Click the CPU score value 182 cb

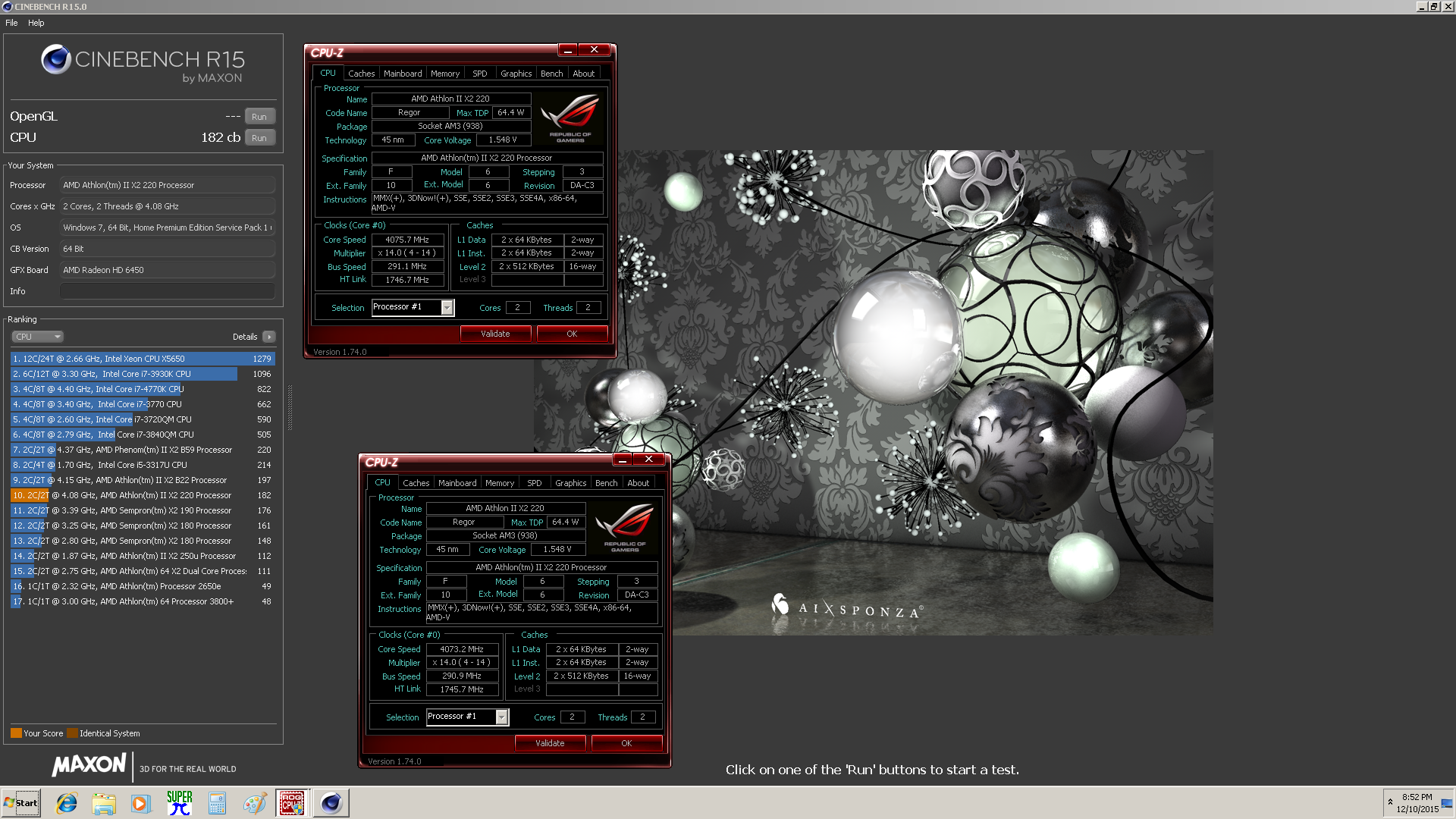click(x=221, y=138)
